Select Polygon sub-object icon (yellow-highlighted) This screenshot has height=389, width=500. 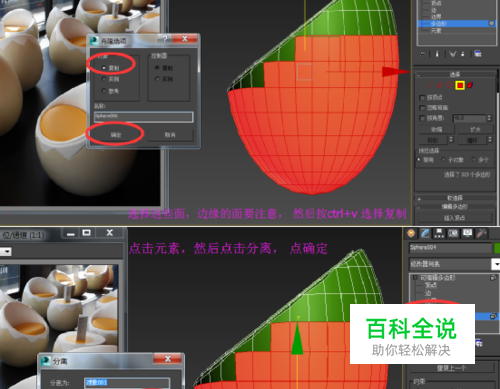pos(460,85)
